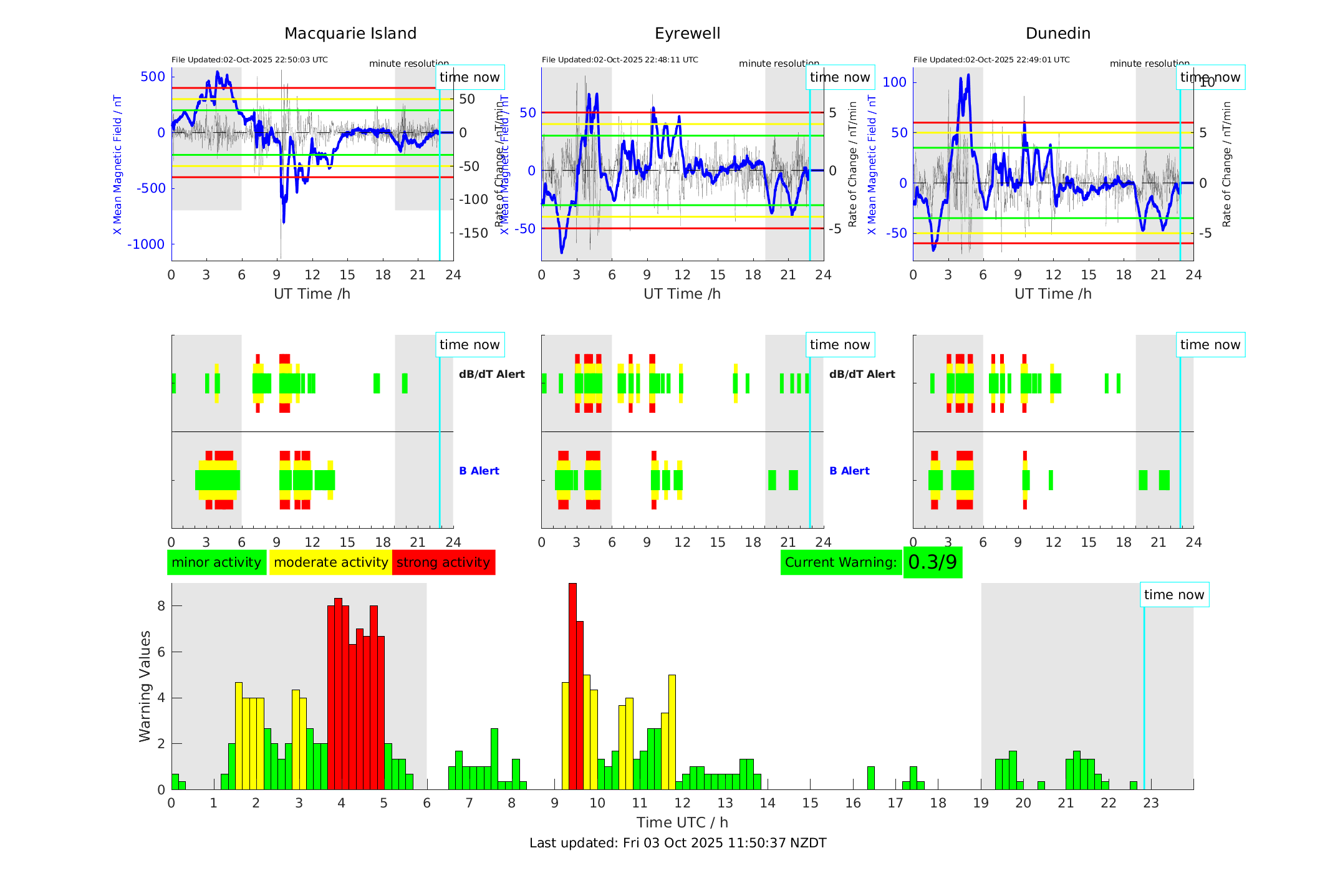Click the Dunedin chart title
Image resolution: width=1320 pixels, height=896 pixels.
tap(1058, 34)
